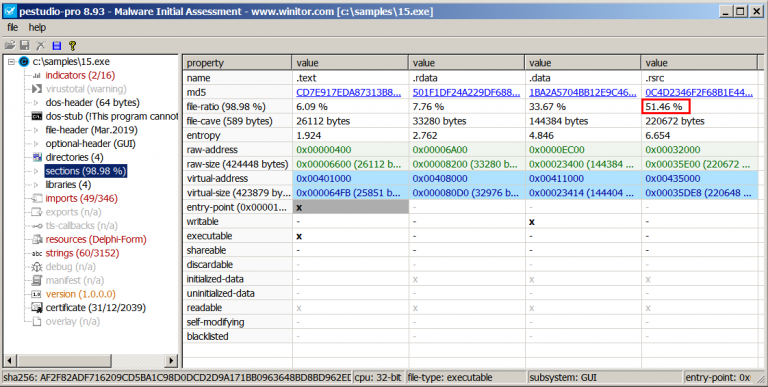Expand the libraries (4) tree node
Screen dimensions: 768x387
click(x=36, y=185)
